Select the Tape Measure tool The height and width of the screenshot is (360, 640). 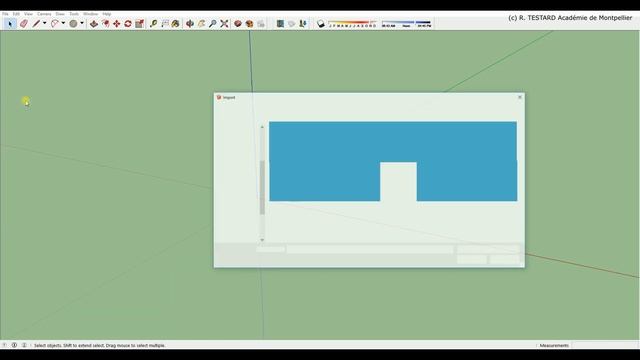tap(153, 24)
